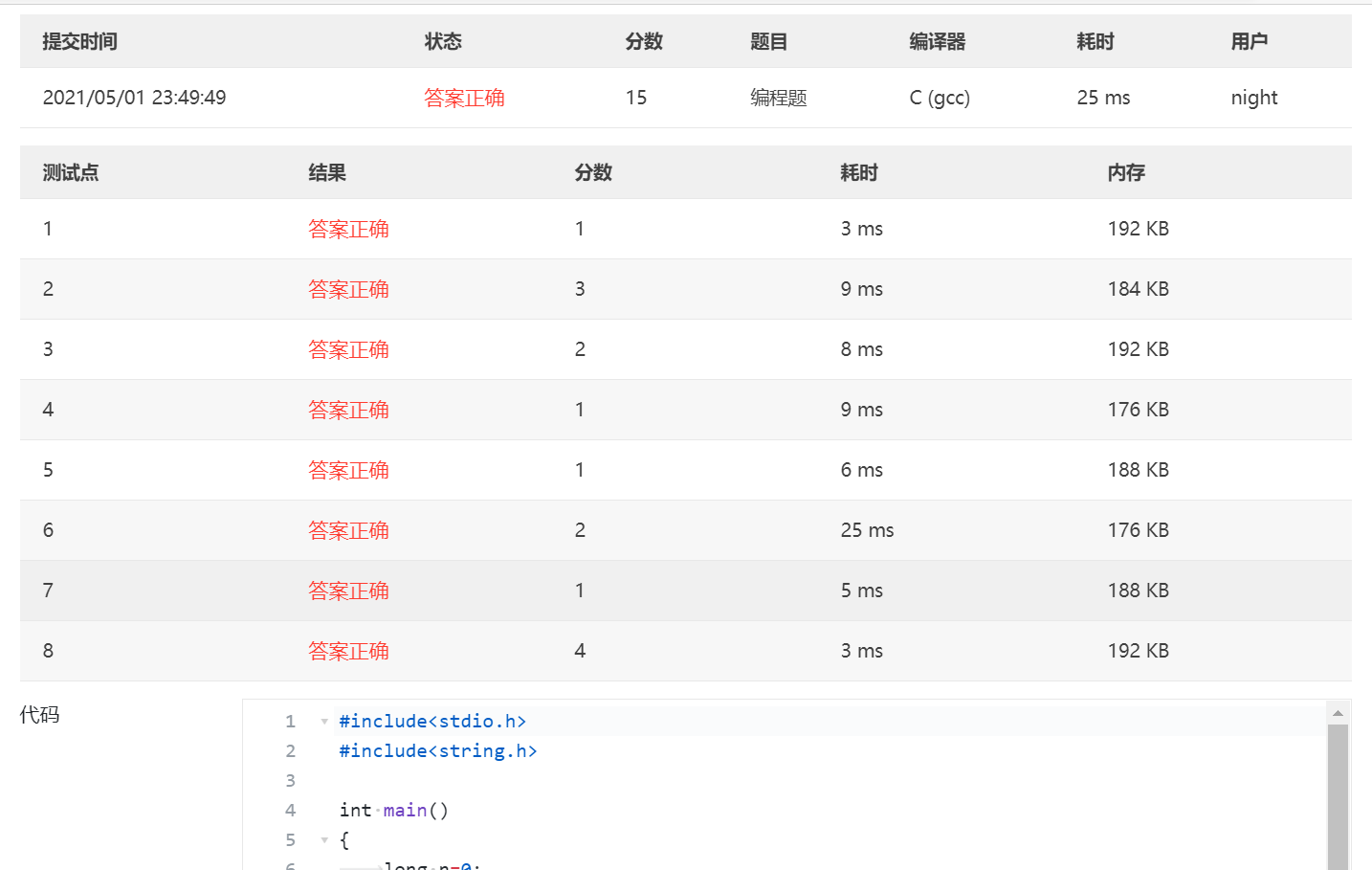Click the 分数 header in the test point table
1372x870 pixels.
point(593,172)
